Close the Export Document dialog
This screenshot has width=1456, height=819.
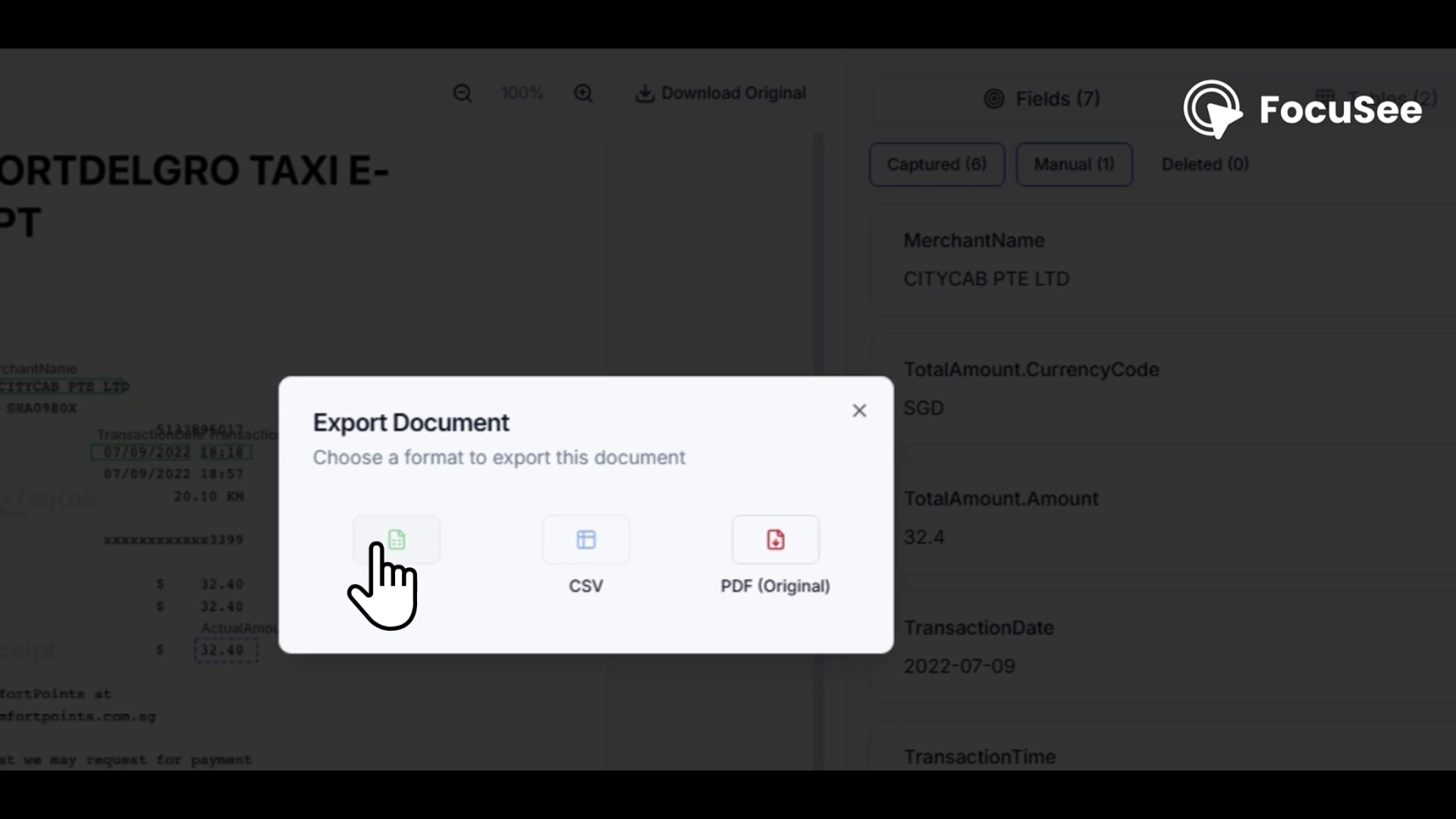coord(858,410)
